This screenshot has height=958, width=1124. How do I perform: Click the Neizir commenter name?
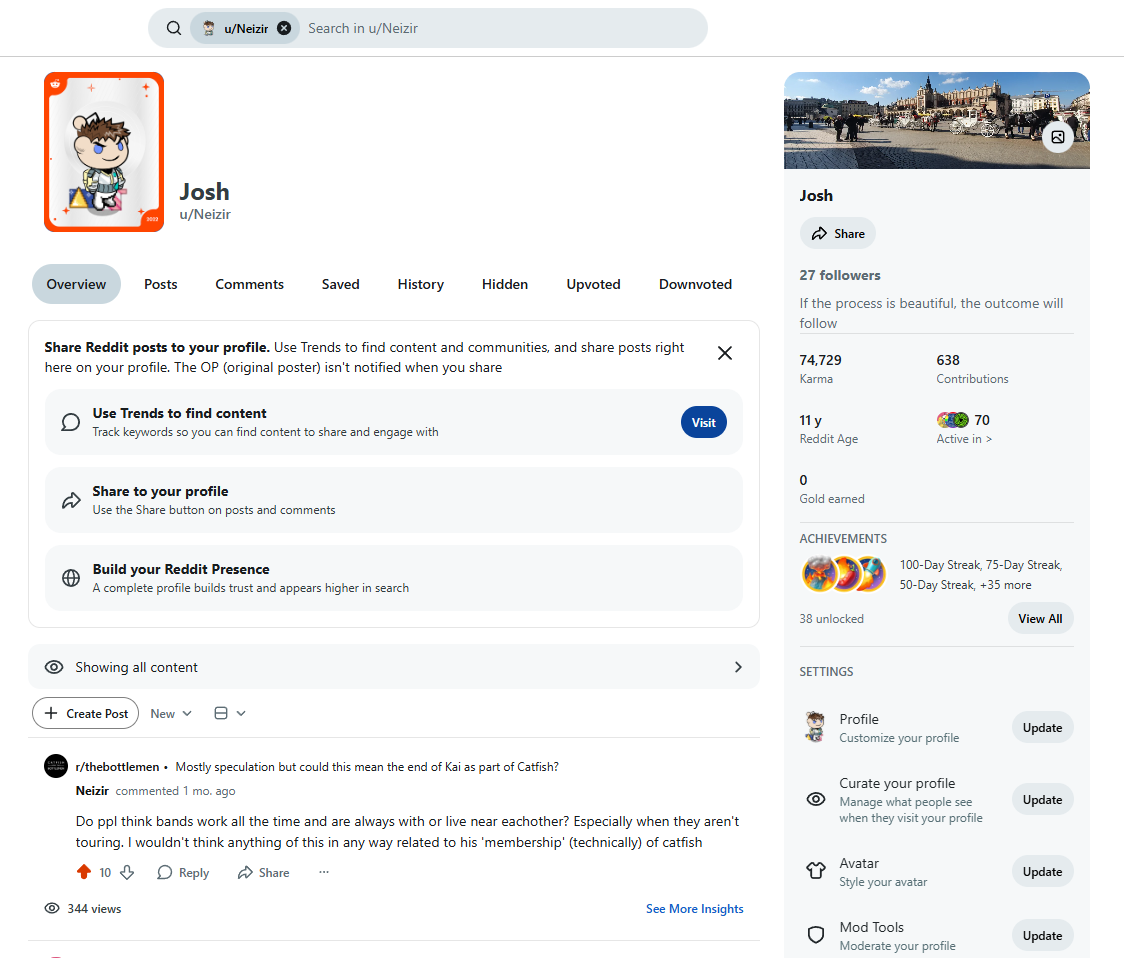[x=92, y=791]
